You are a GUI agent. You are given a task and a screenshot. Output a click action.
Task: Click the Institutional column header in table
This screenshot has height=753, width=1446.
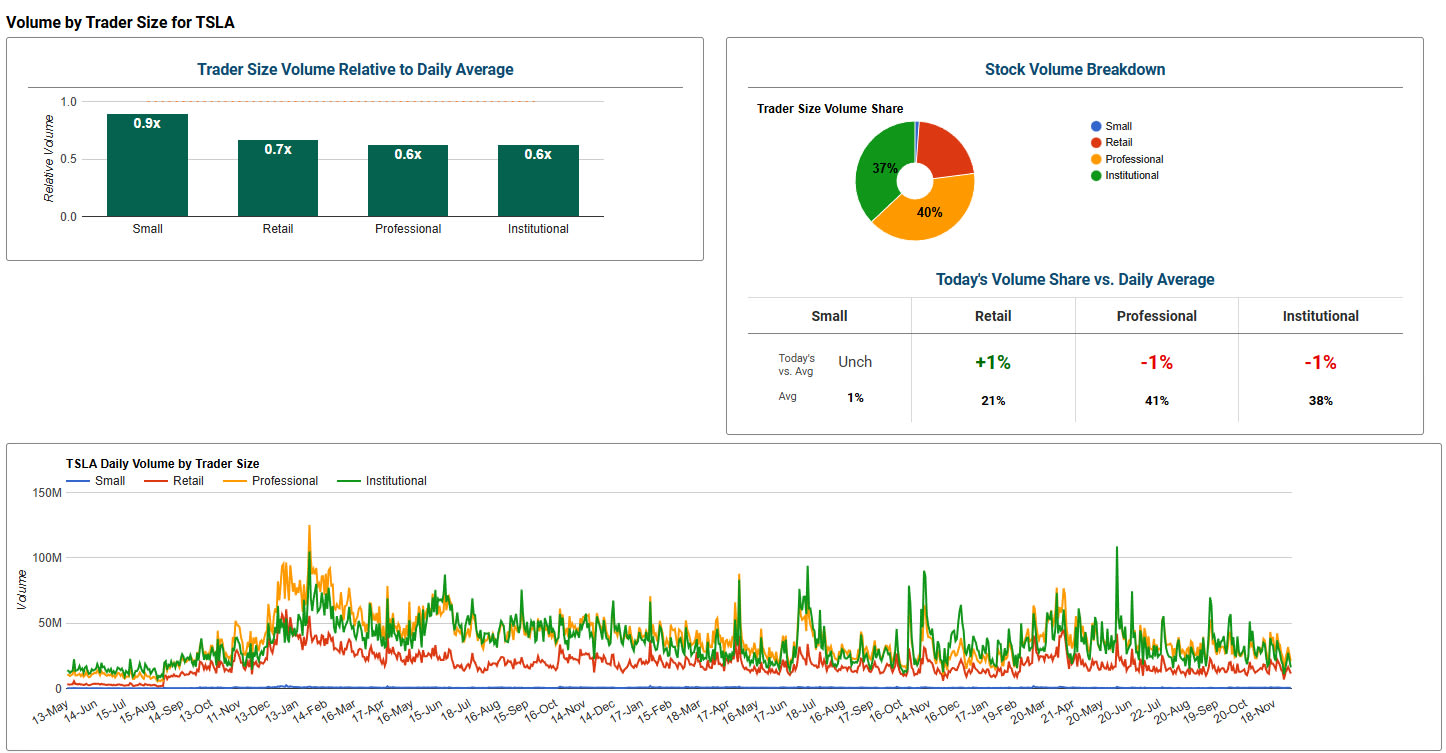[1321, 316]
